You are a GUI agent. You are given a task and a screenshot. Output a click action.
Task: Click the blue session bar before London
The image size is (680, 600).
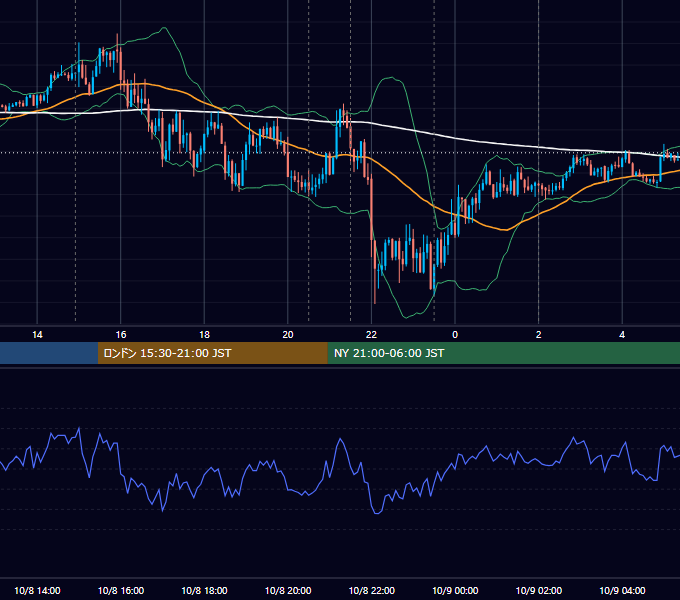click(x=49, y=353)
